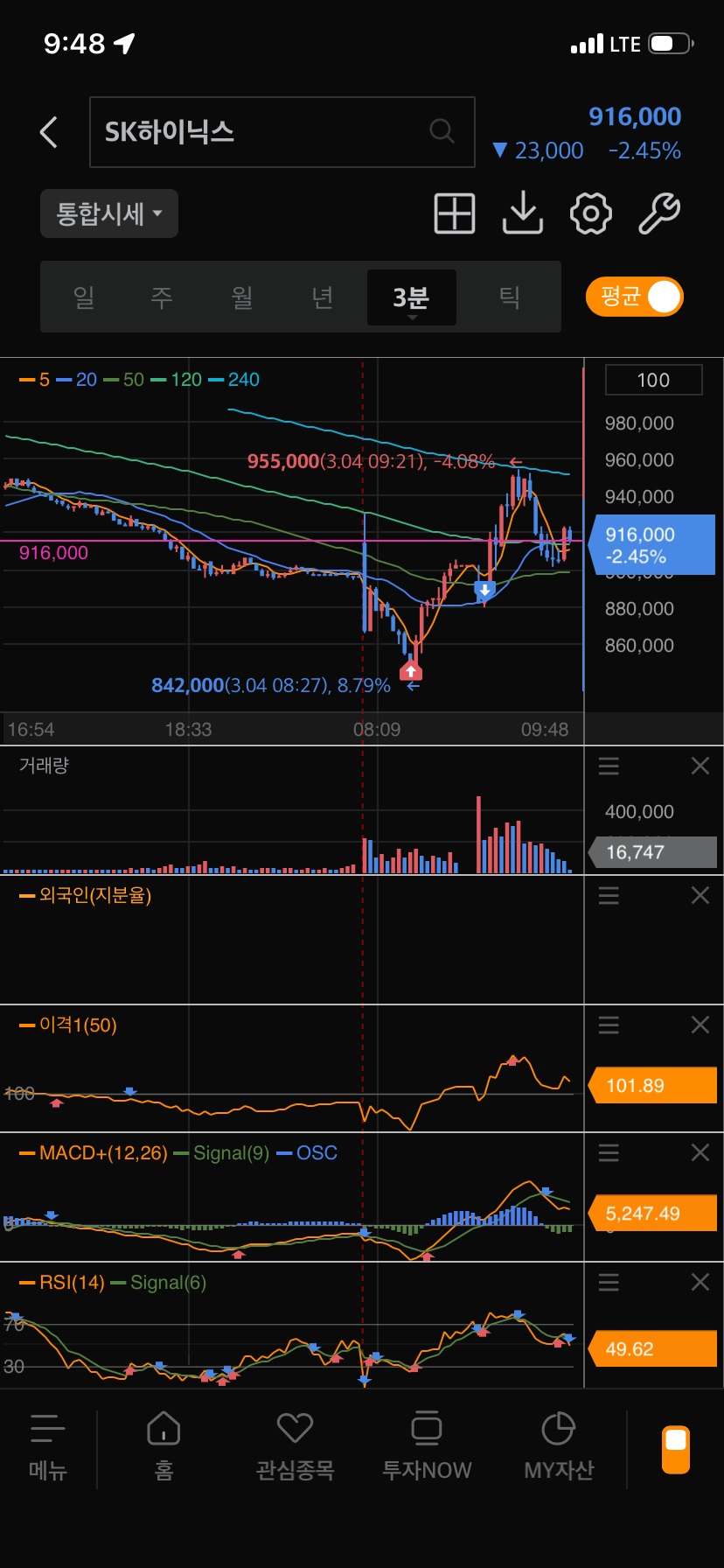Open 관심종목 watchlist tab
724x1568 pixels.
(x=296, y=1445)
